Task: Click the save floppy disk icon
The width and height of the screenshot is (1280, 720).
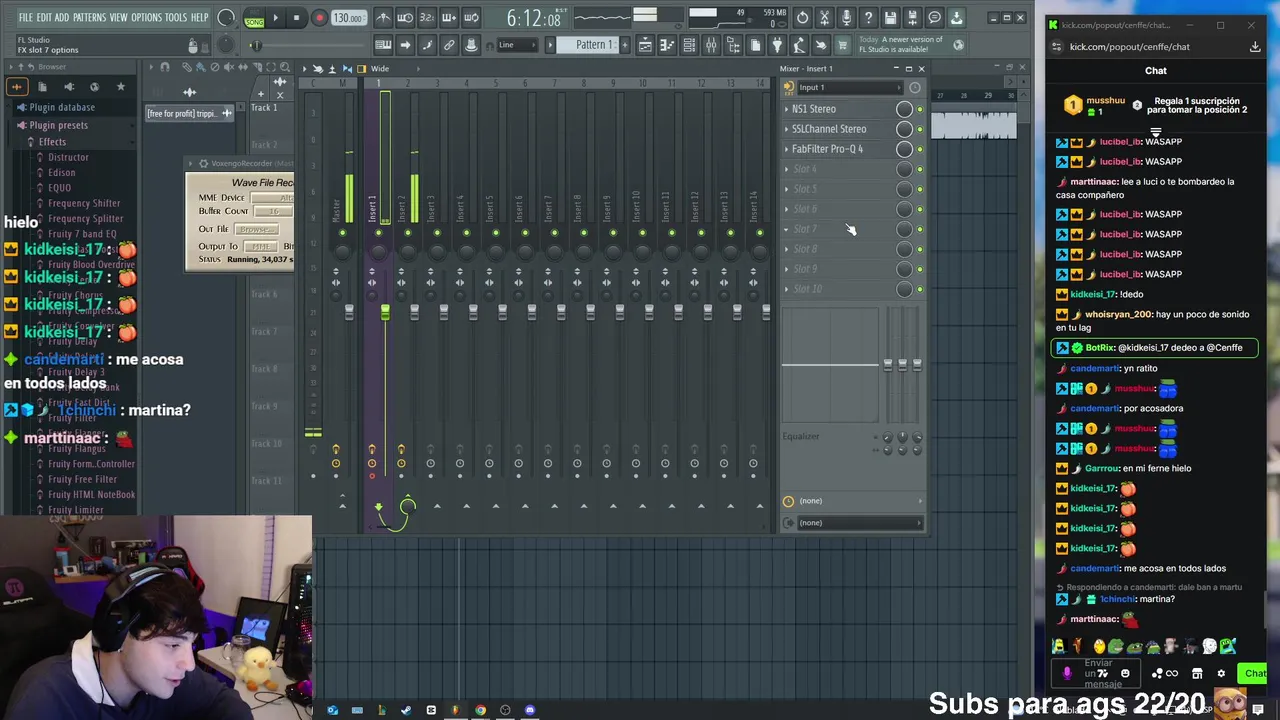Action: tap(890, 18)
